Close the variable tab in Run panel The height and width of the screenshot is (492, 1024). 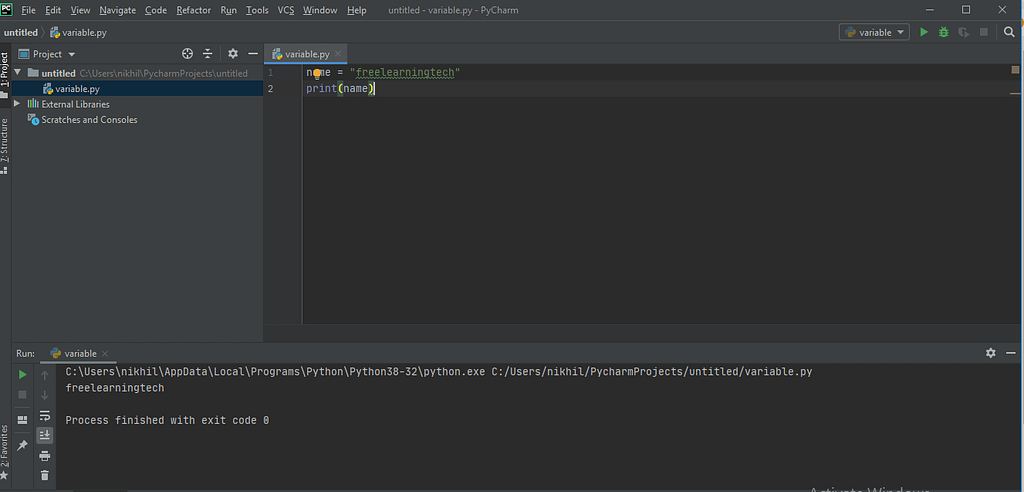105,353
